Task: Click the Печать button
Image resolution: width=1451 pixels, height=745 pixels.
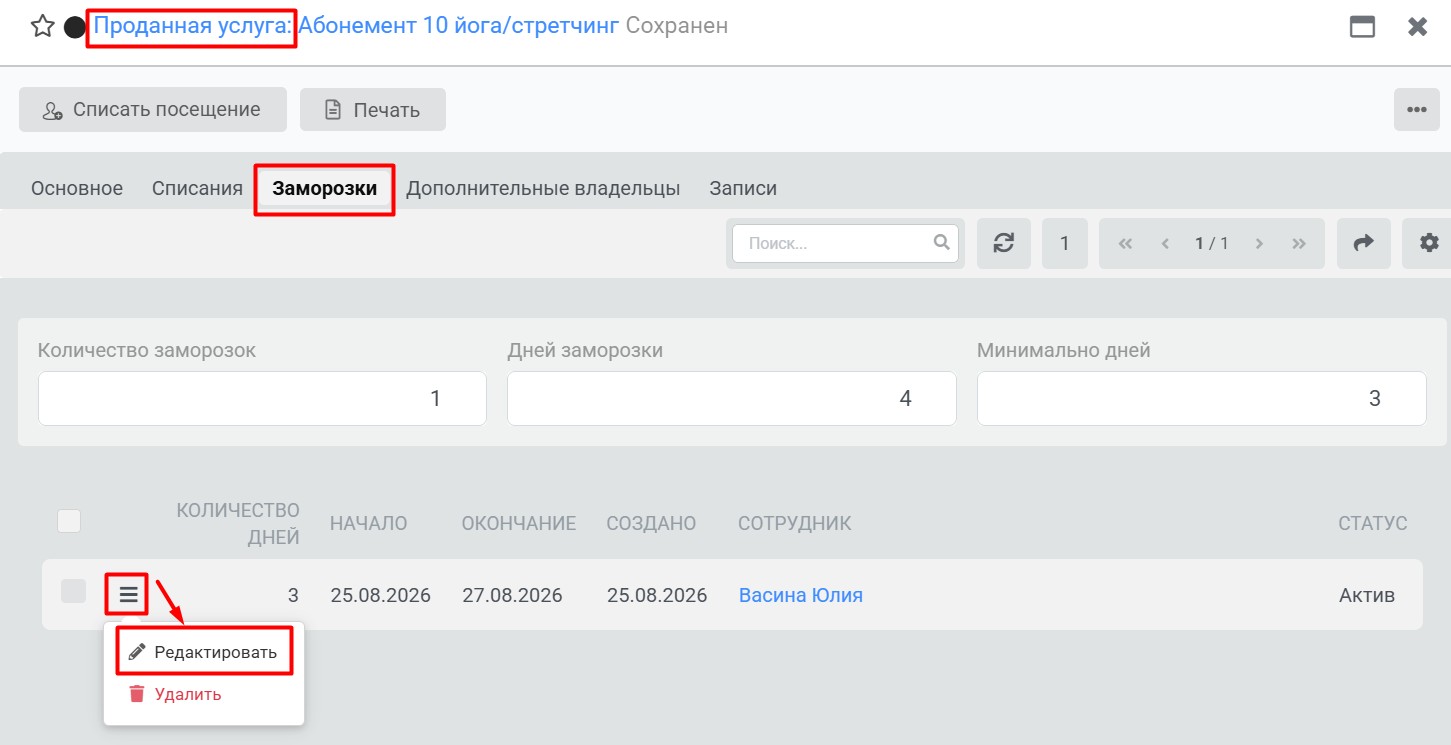Action: pyautogui.click(x=373, y=110)
